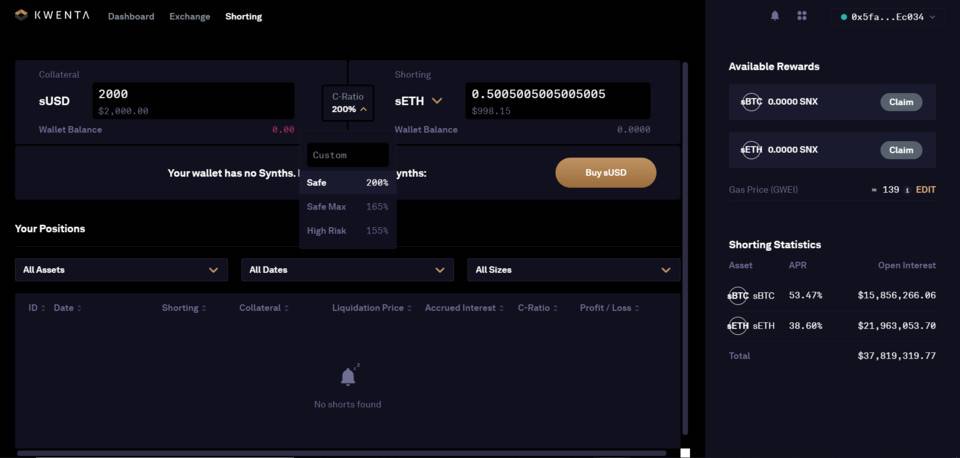
Task: Open the grid apps menu icon
Action: pos(801,17)
